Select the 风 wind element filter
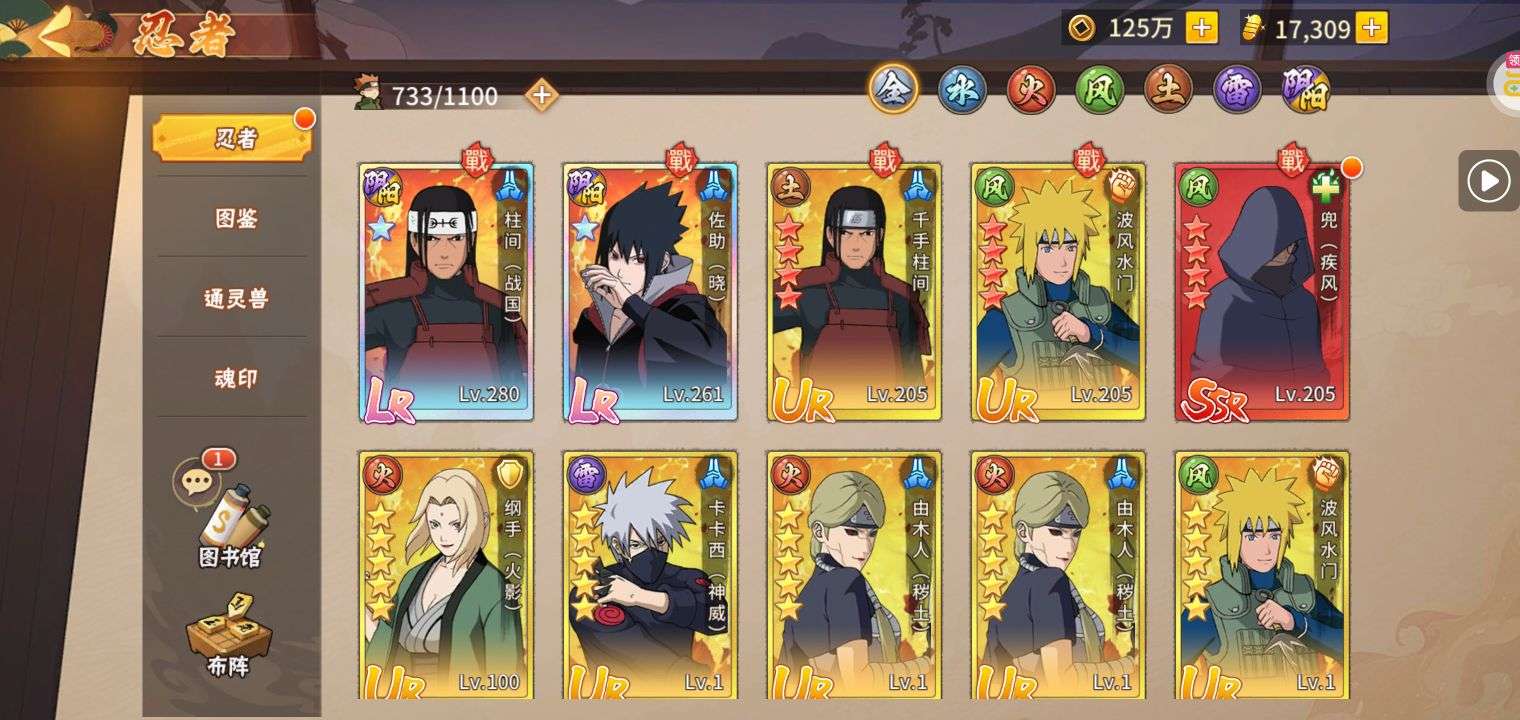 coord(1100,91)
